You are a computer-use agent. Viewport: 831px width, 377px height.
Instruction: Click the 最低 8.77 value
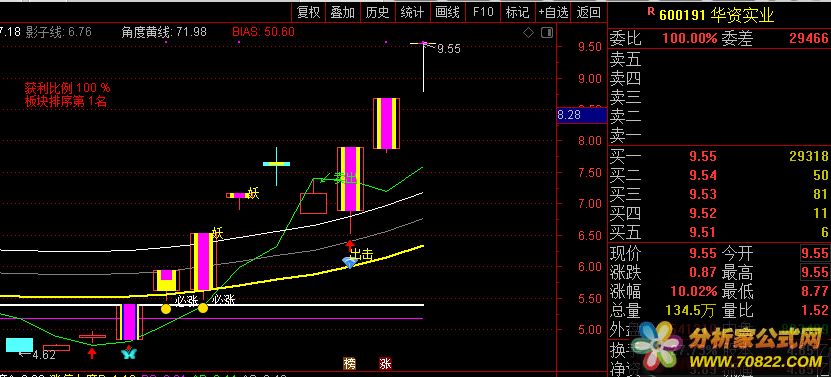coord(815,292)
